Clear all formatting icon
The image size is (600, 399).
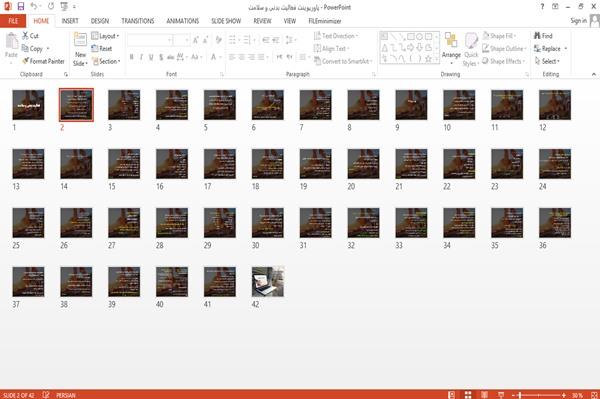pyautogui.click(x=218, y=40)
